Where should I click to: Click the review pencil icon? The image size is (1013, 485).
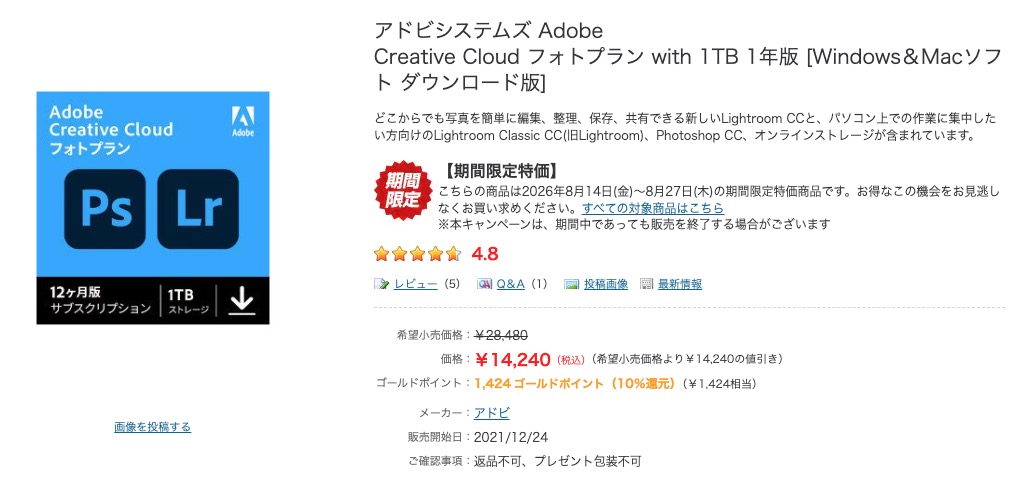point(382,284)
